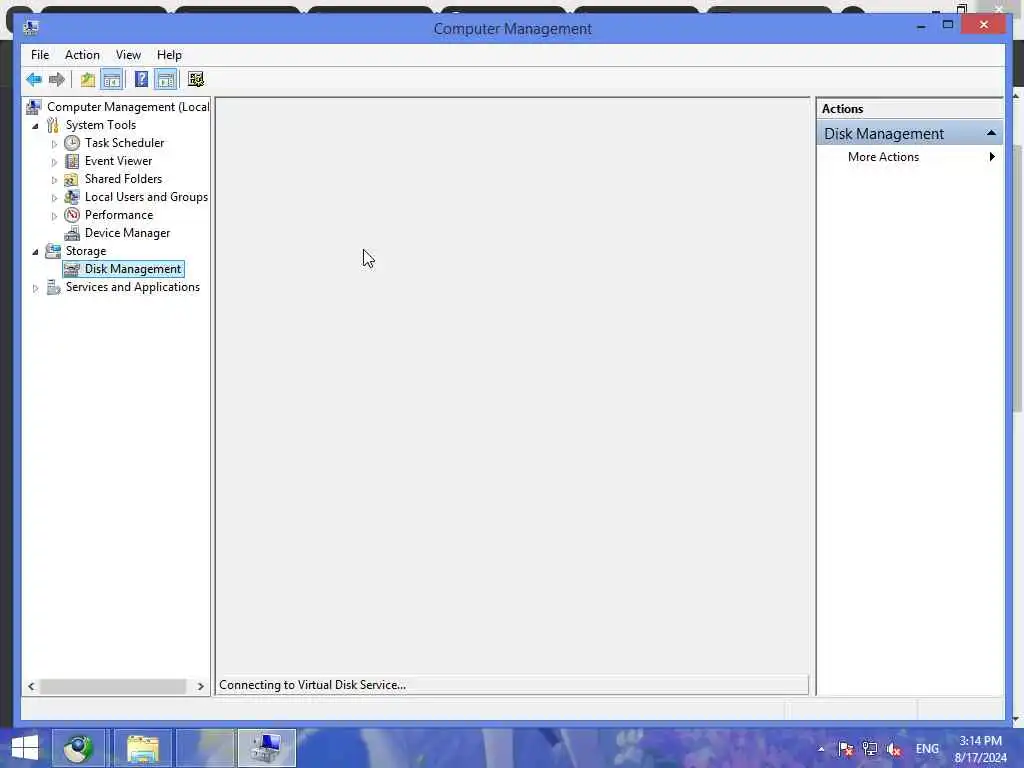Open the More Actions submenu arrow
This screenshot has height=768, width=1024.
tap(992, 157)
